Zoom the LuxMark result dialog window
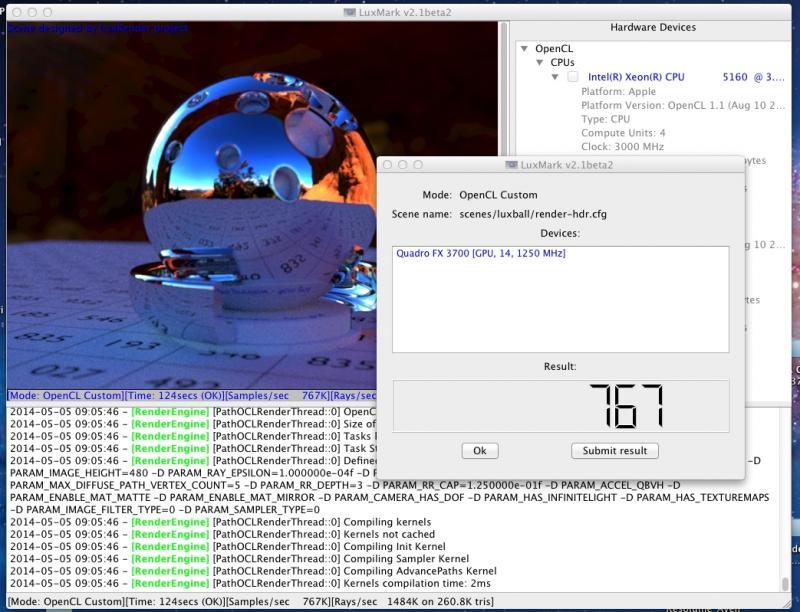The width and height of the screenshot is (800, 612). (x=418, y=164)
